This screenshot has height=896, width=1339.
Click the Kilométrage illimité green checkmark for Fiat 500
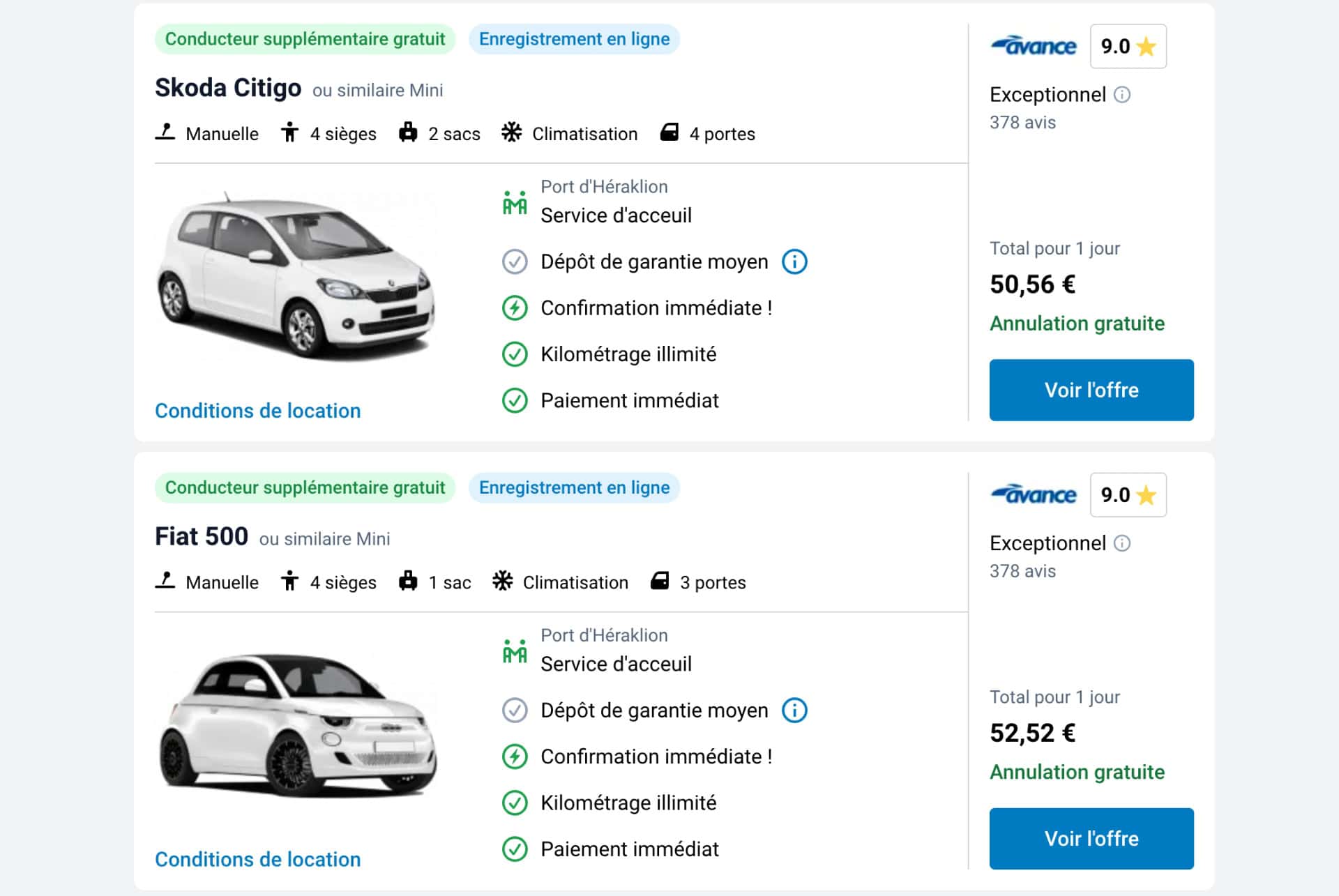click(x=515, y=802)
